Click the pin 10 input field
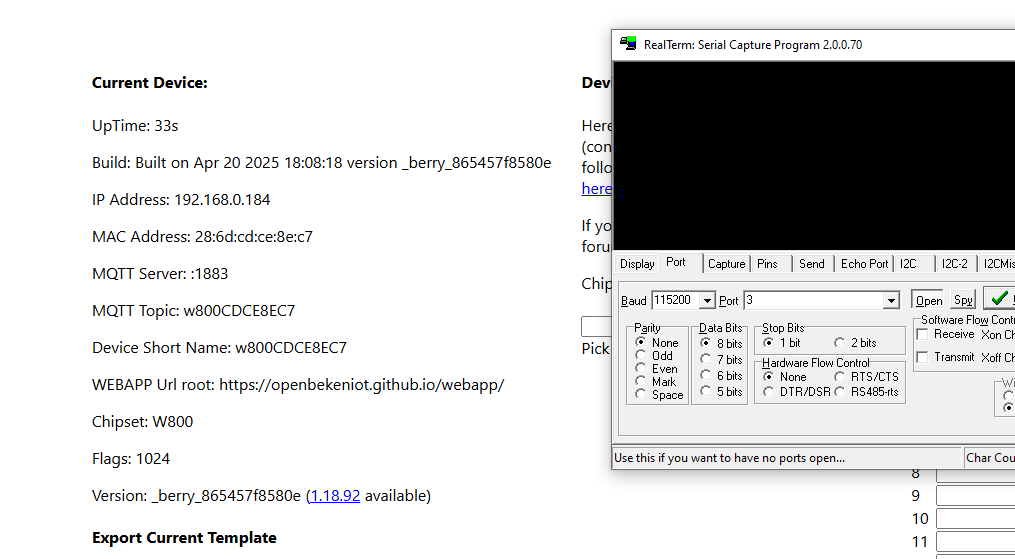 pos(976,519)
